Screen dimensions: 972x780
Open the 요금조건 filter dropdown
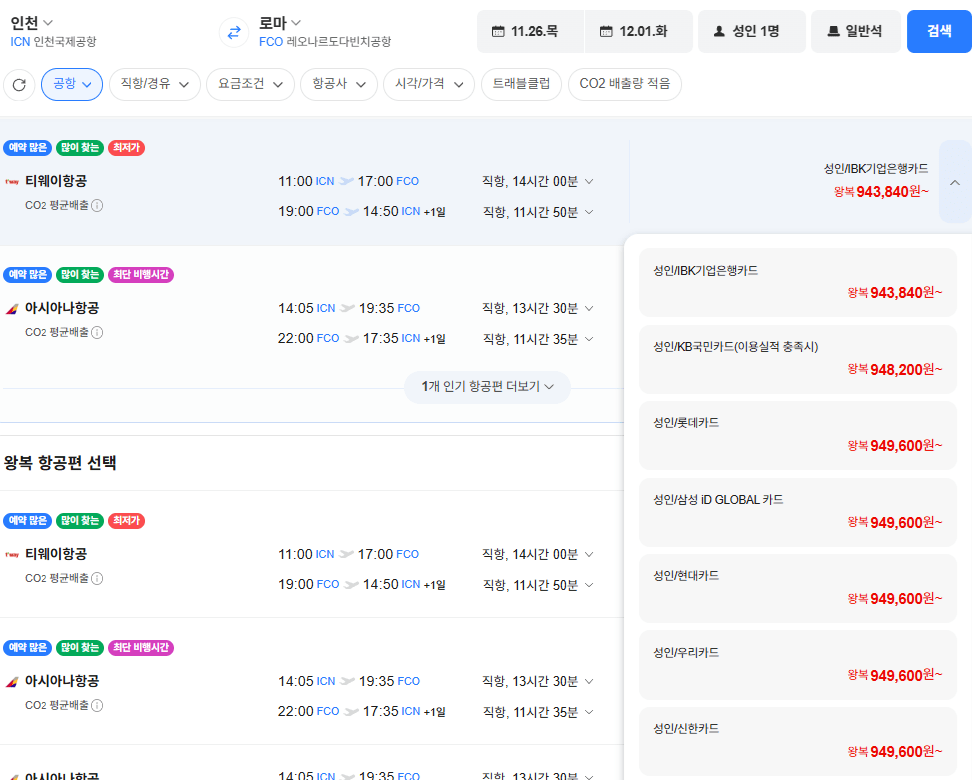coord(250,84)
